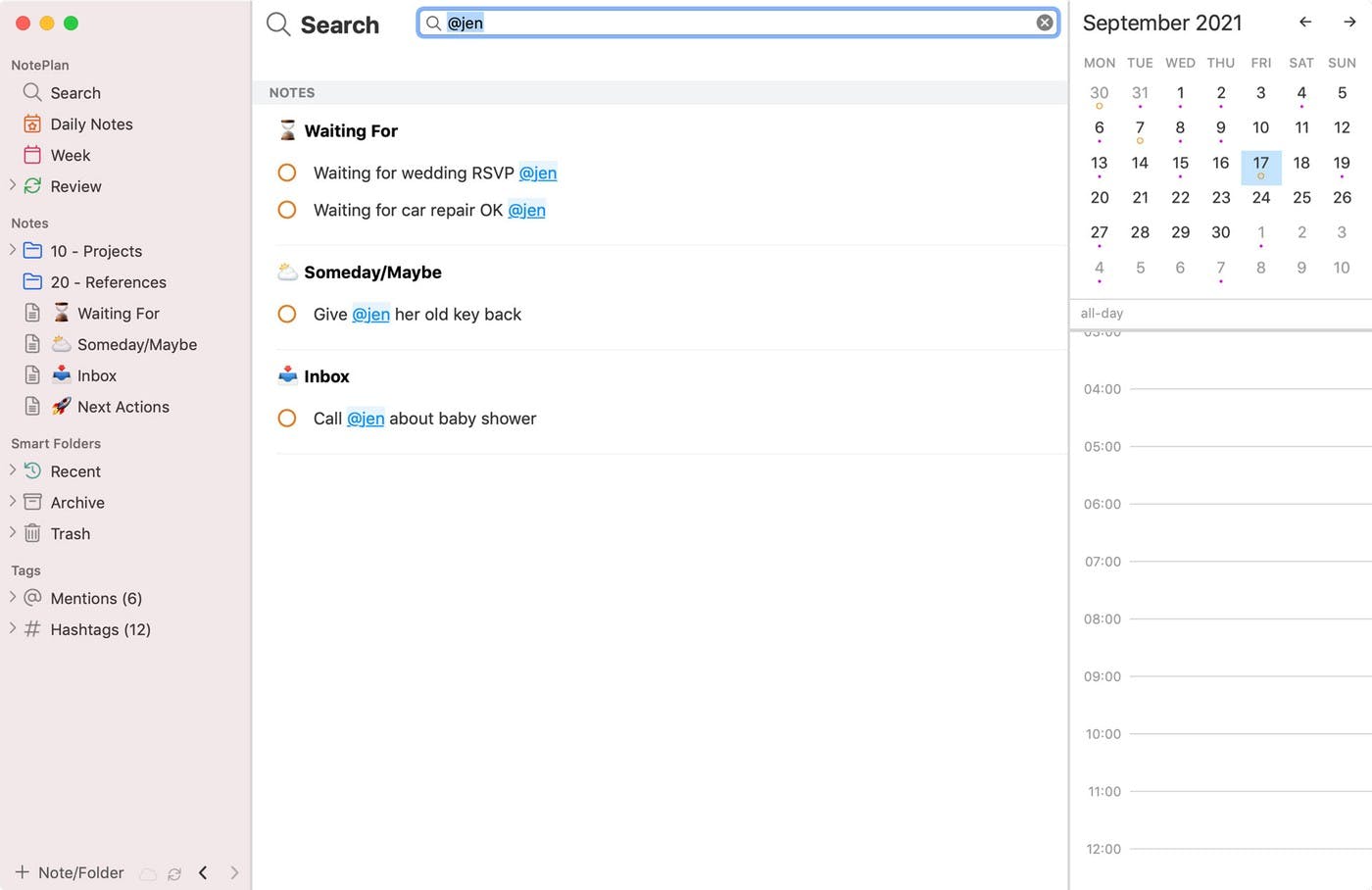Click the Note/Folder add button
1372x890 pixels.
(x=69, y=872)
